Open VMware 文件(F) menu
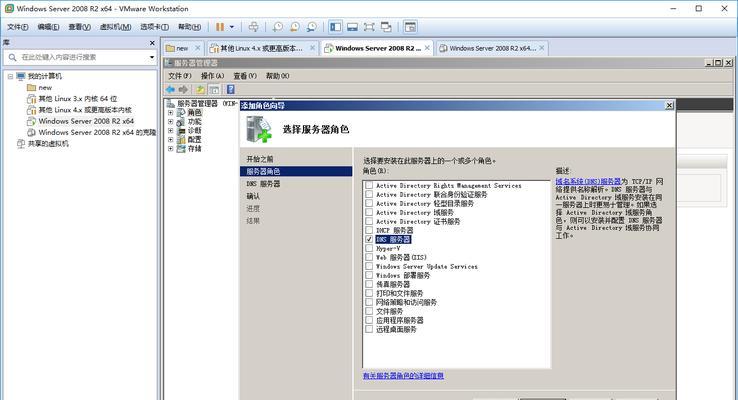 tap(17, 27)
